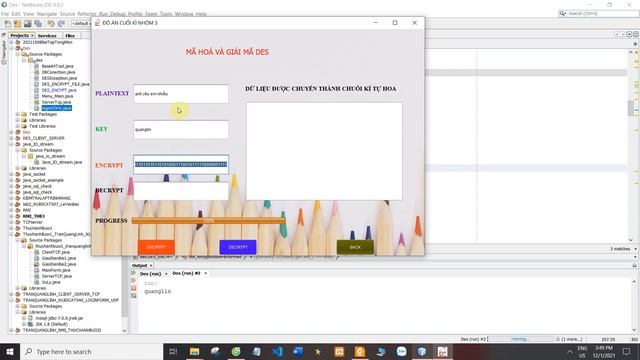Viewport: 640px width, 360px height.
Task: Select ClientTCP.java in project tree
Action: (x=56, y=252)
